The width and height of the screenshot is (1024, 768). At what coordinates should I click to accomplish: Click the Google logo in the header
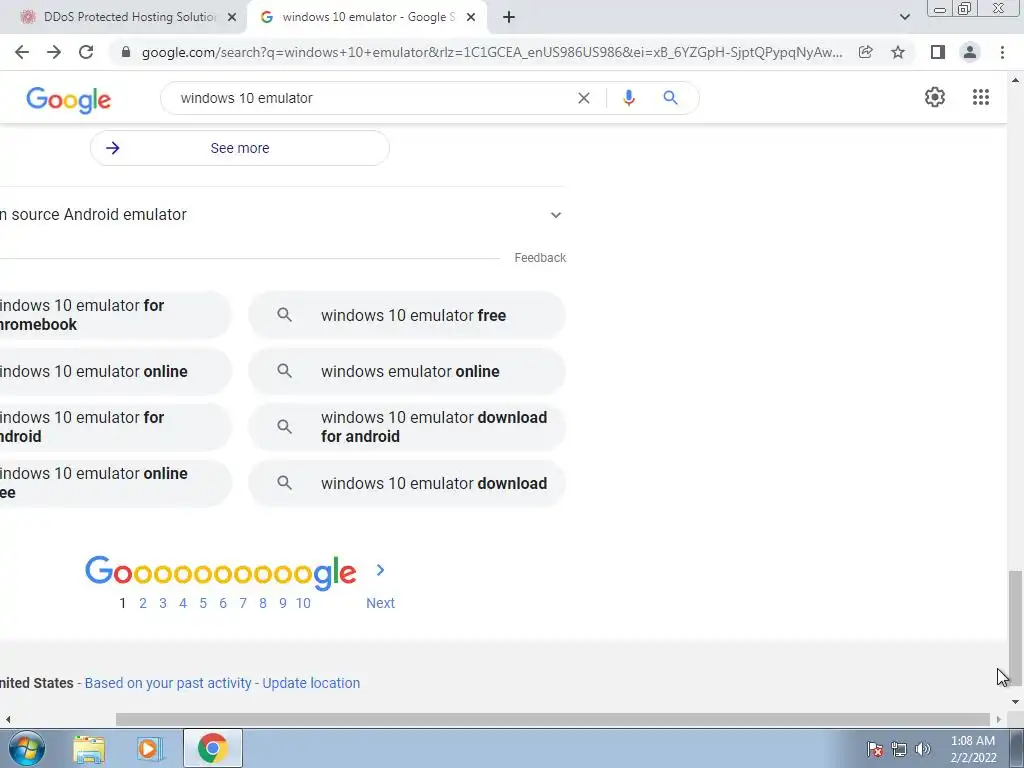(x=69, y=100)
